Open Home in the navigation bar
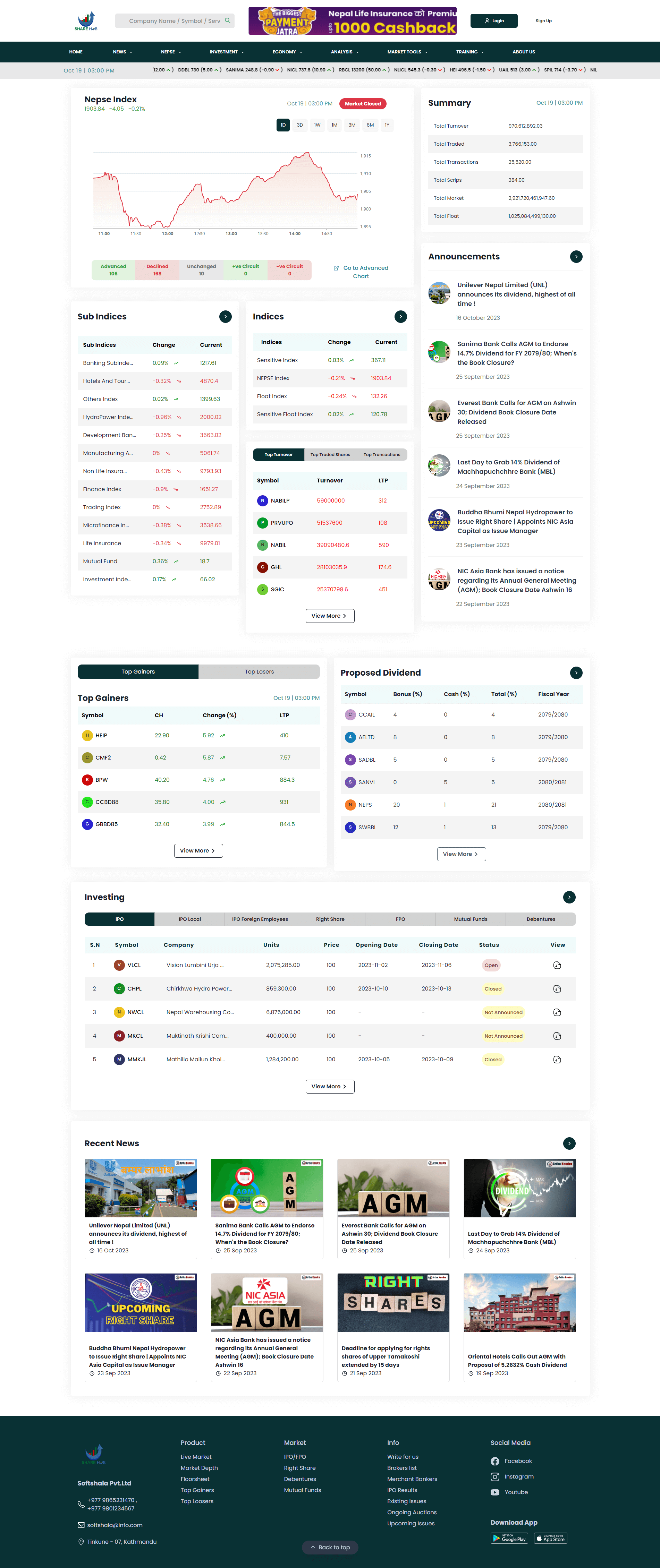660x1568 pixels. pyautogui.click(x=76, y=52)
